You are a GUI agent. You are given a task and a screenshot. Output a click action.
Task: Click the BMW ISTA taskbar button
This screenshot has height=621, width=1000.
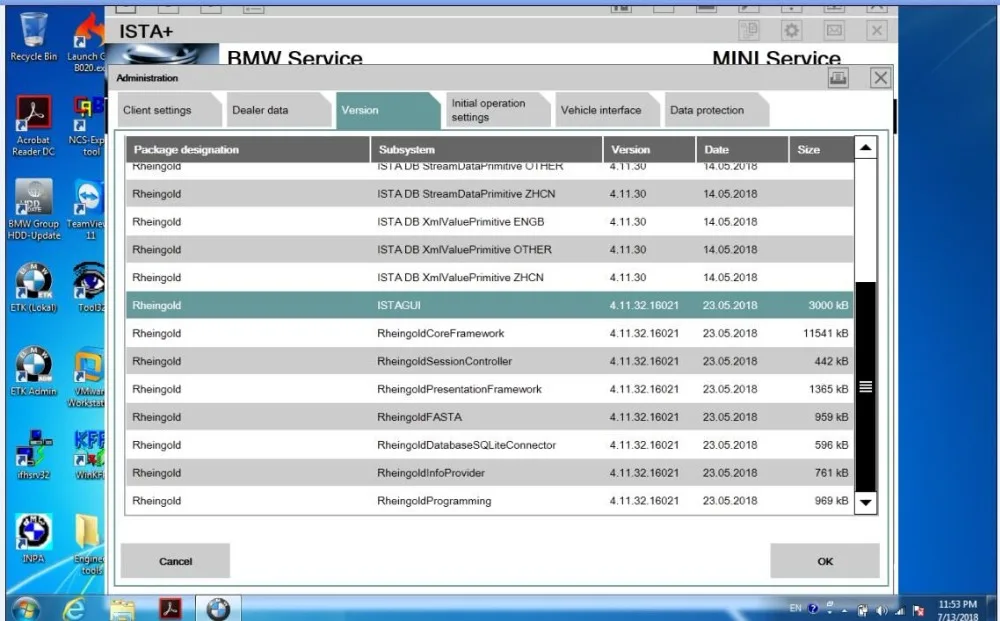218,609
